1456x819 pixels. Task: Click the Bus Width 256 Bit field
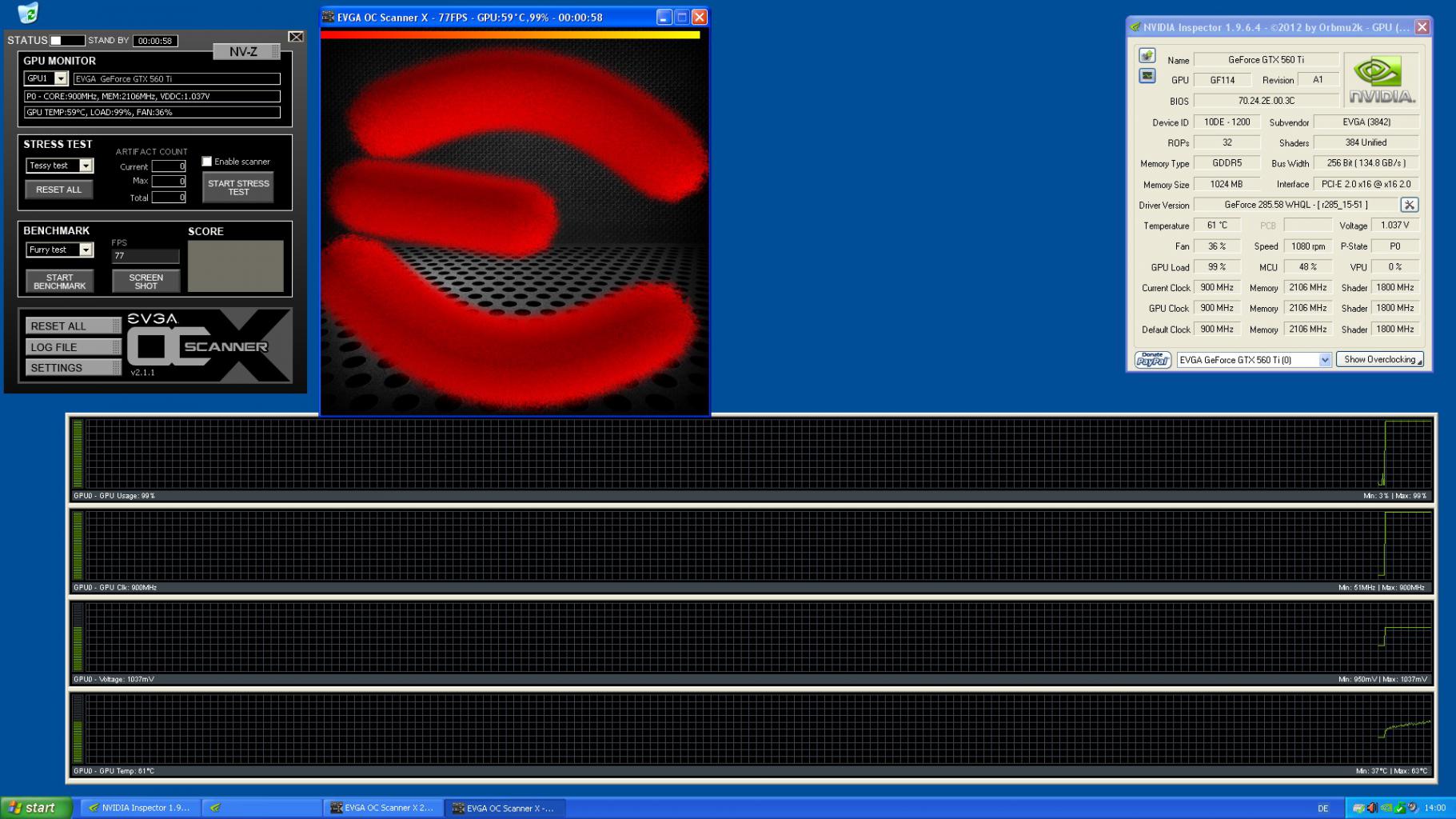[x=1366, y=163]
